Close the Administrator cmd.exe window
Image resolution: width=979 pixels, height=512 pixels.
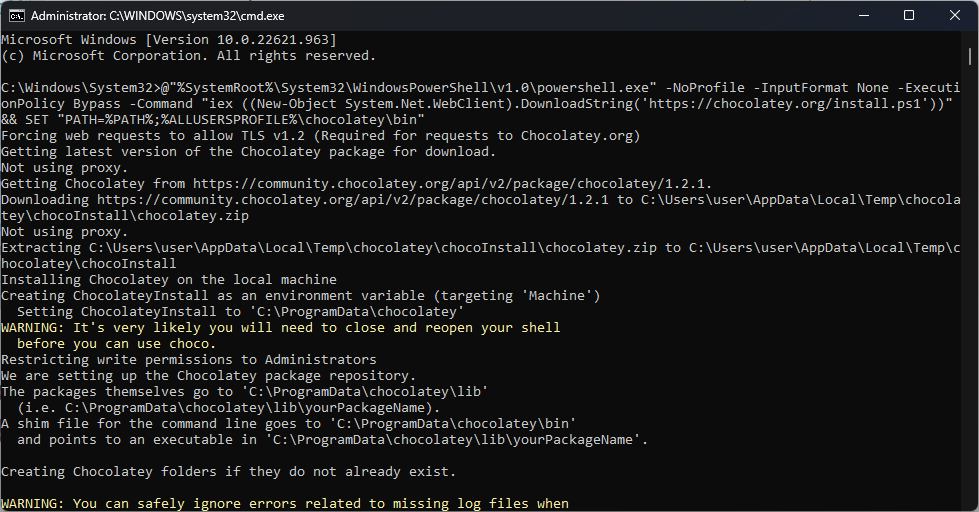pos(955,16)
